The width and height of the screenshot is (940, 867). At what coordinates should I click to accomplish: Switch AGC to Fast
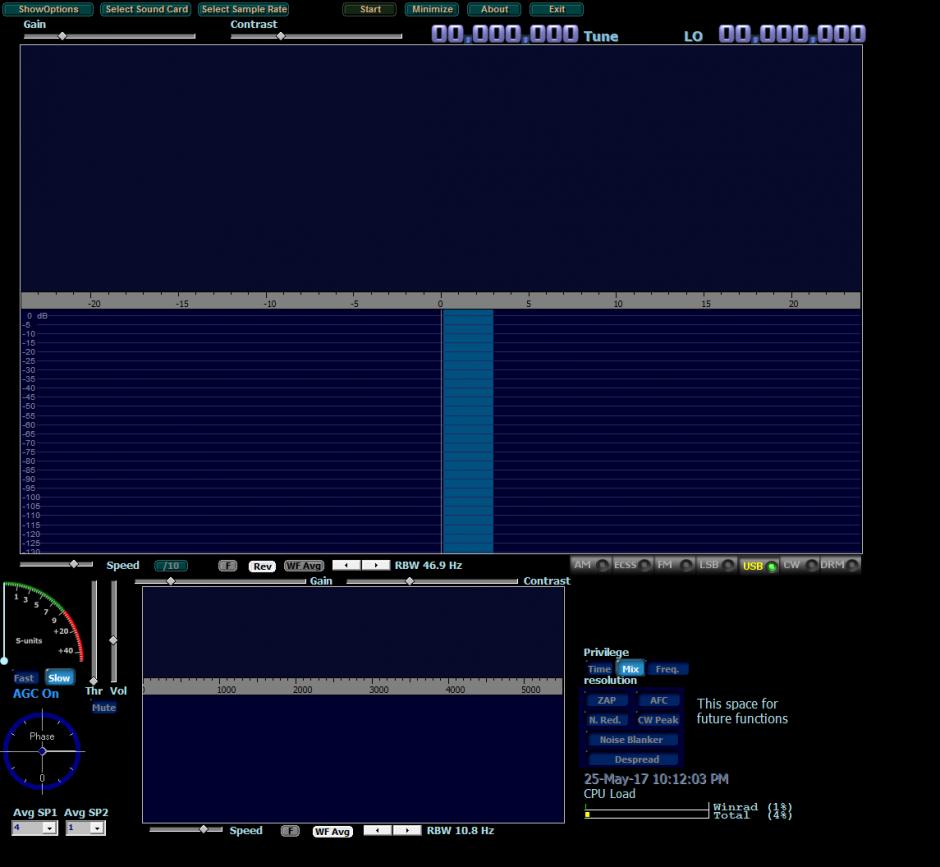(25, 678)
